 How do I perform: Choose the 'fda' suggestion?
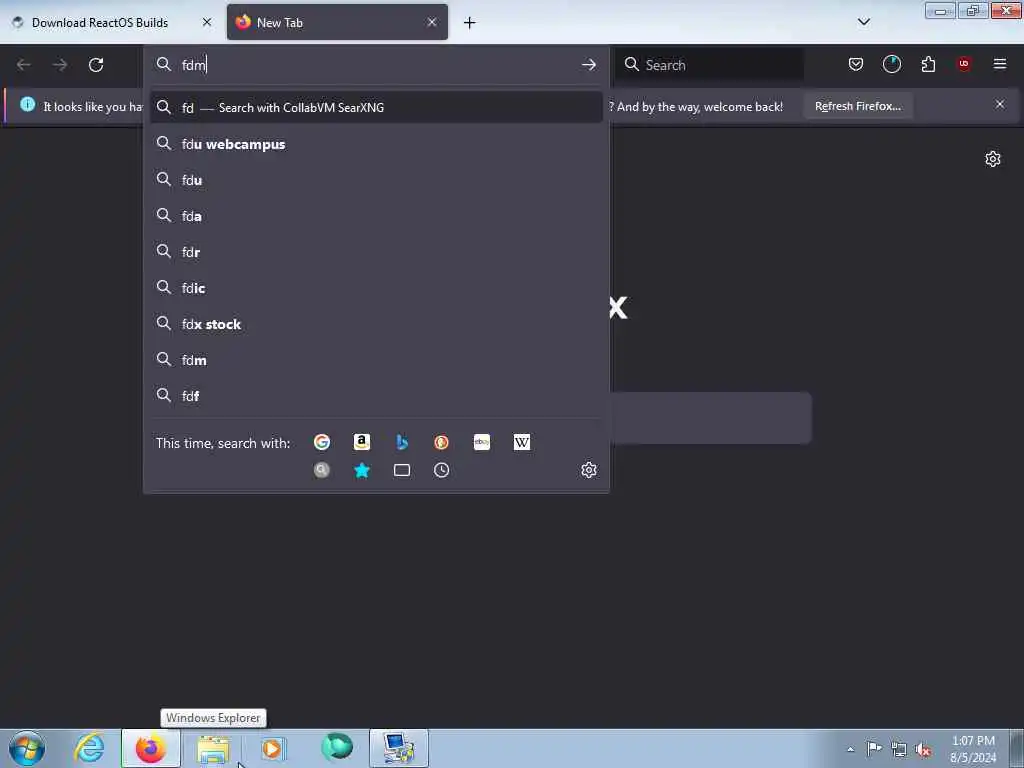click(x=376, y=216)
